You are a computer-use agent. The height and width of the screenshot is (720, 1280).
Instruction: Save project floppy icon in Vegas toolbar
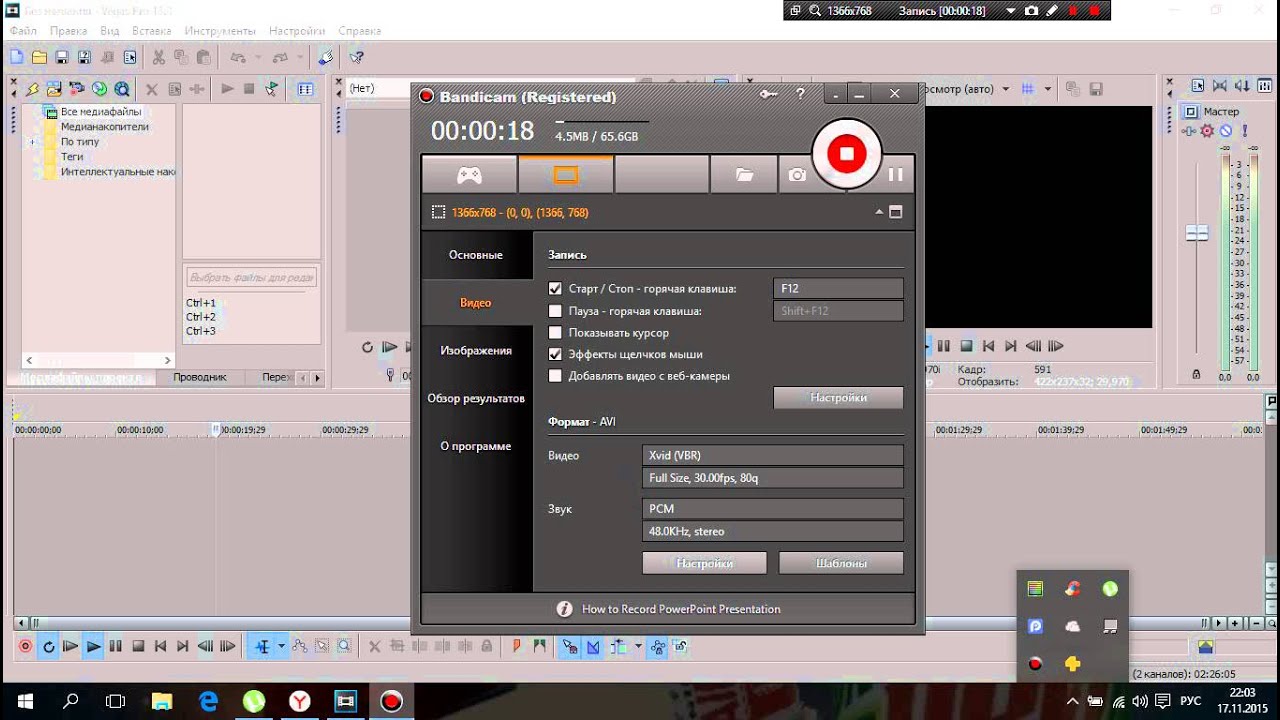pyautogui.click(x=61, y=58)
